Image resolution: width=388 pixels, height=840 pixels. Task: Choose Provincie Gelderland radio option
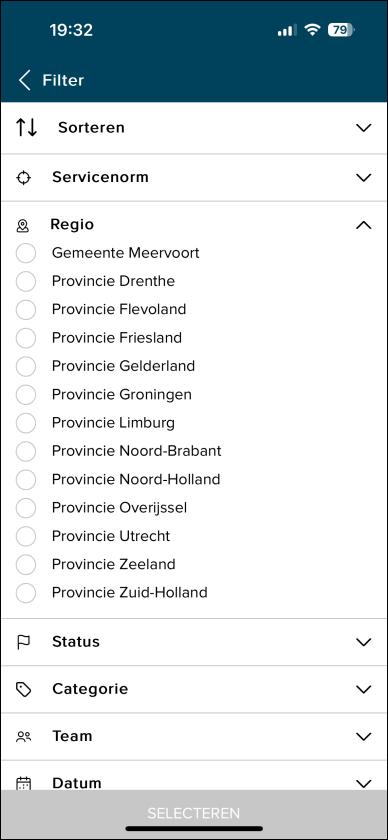point(26,366)
